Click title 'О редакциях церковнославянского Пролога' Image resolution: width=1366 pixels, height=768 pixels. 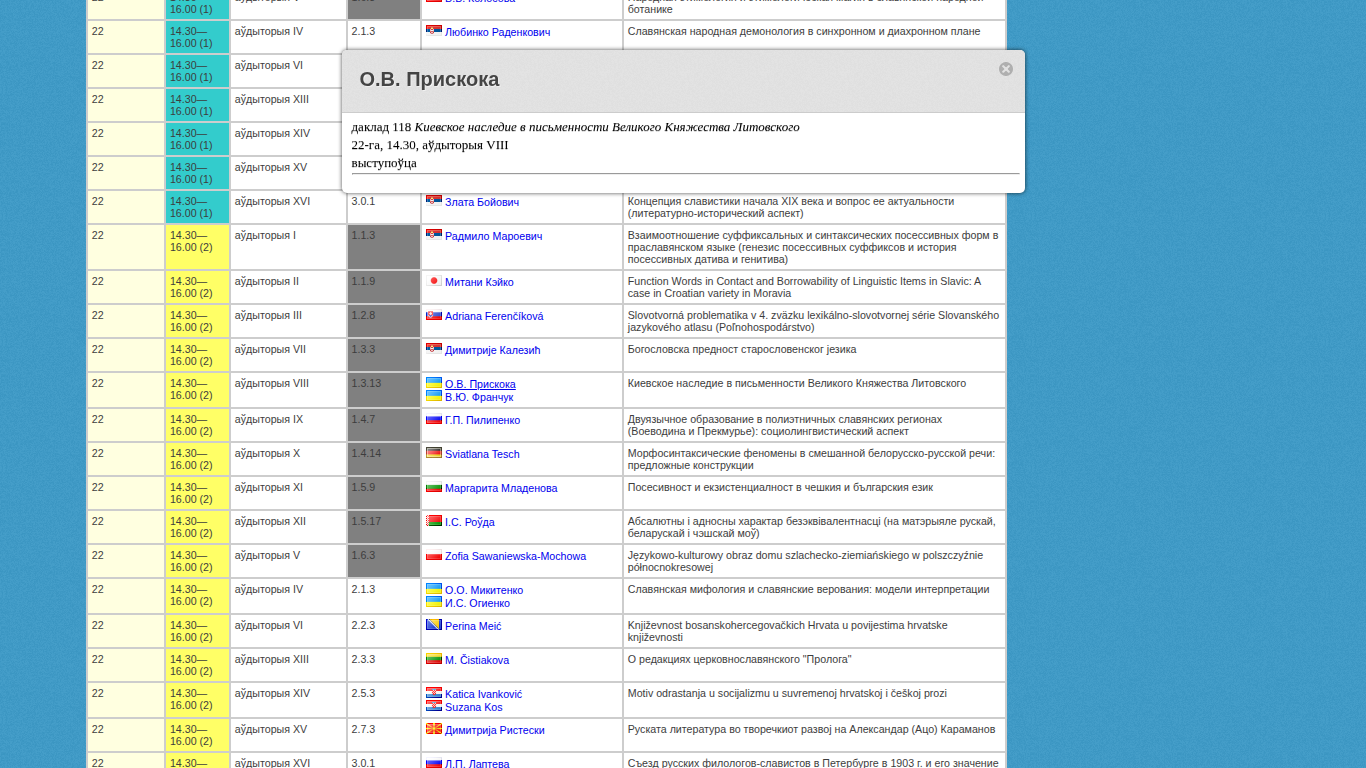(x=740, y=660)
